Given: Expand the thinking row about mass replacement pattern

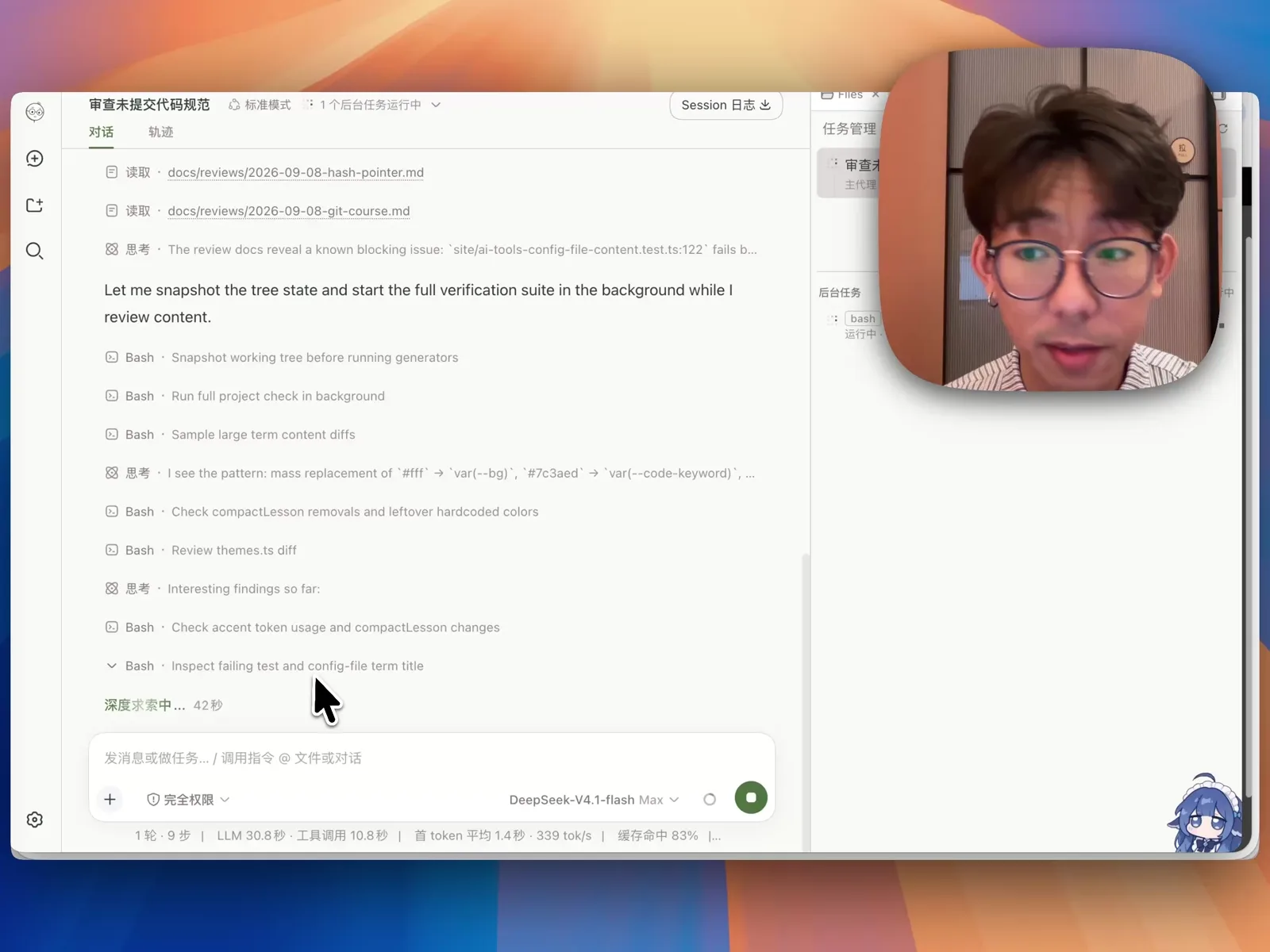Looking at the screenshot, I should tap(429, 473).
